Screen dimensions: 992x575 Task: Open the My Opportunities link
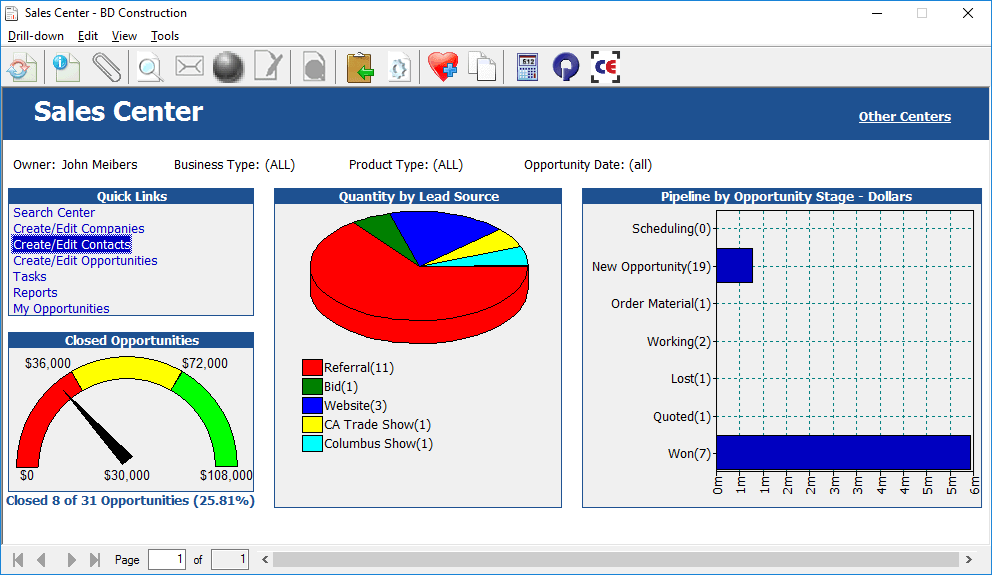[x=61, y=309]
